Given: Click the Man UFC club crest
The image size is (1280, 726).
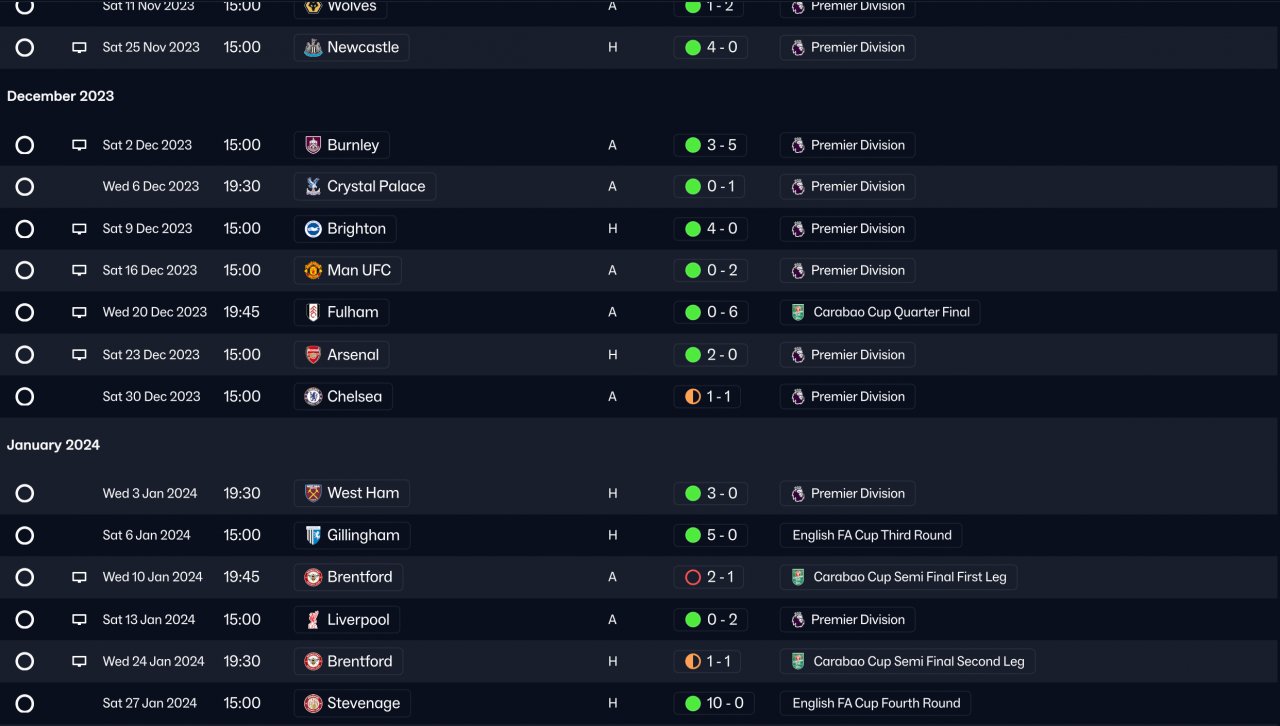Looking at the screenshot, I should (313, 270).
